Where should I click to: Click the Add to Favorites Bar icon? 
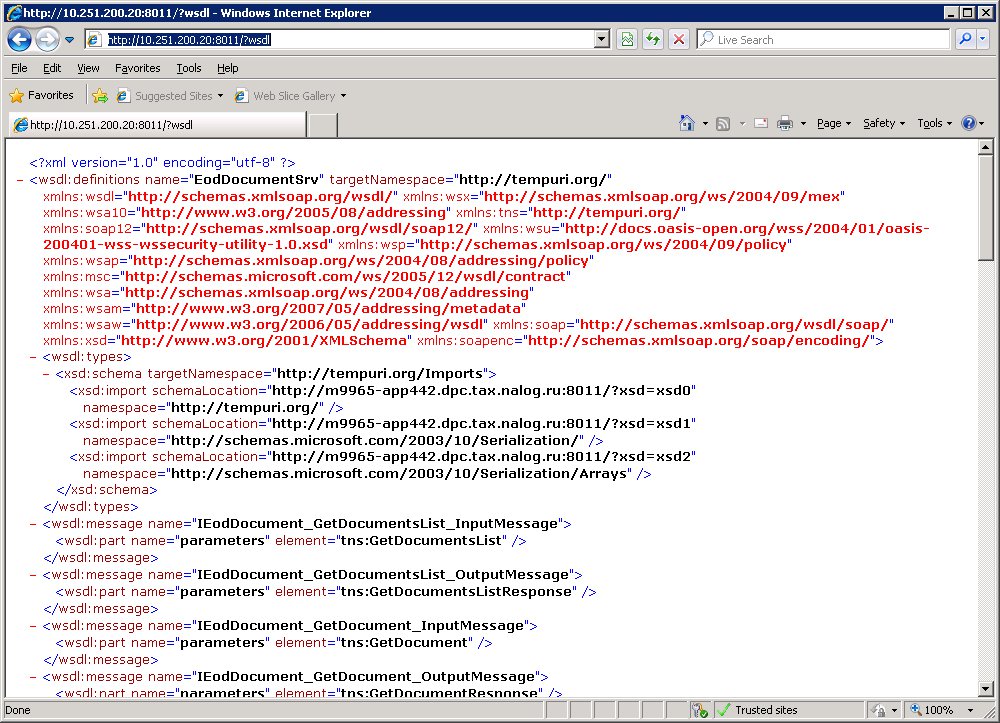(100, 96)
